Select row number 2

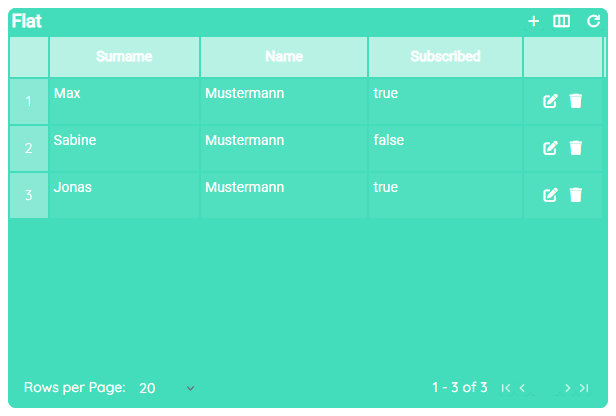(29, 148)
